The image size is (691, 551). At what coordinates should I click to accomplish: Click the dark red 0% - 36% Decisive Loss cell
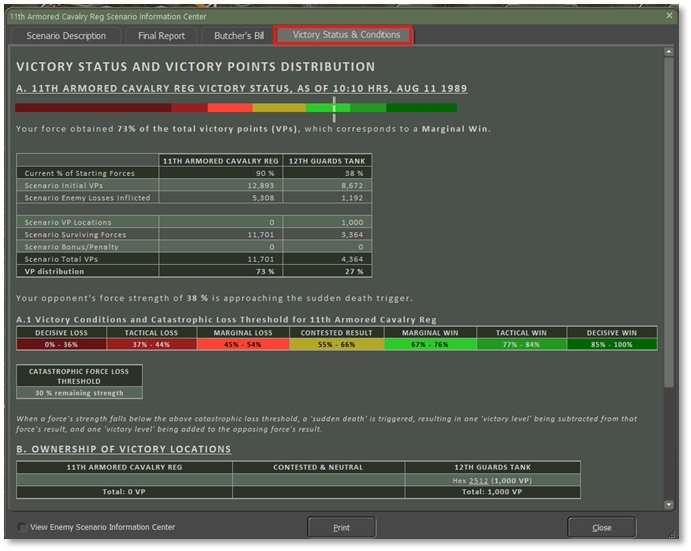[62, 345]
